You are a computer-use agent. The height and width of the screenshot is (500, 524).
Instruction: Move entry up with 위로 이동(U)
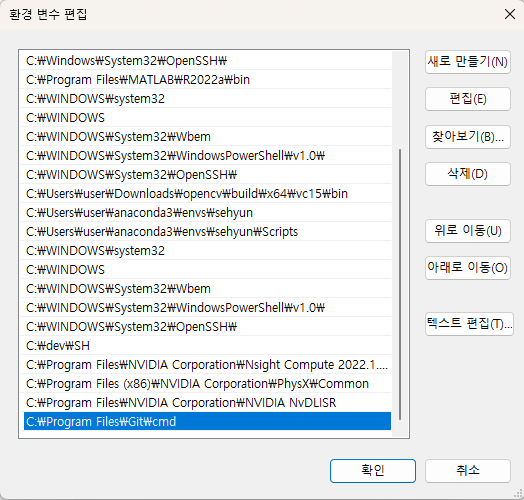pyautogui.click(x=468, y=231)
